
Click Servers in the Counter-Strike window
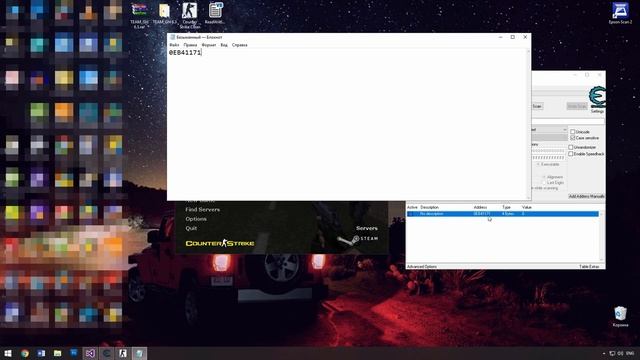click(x=367, y=228)
